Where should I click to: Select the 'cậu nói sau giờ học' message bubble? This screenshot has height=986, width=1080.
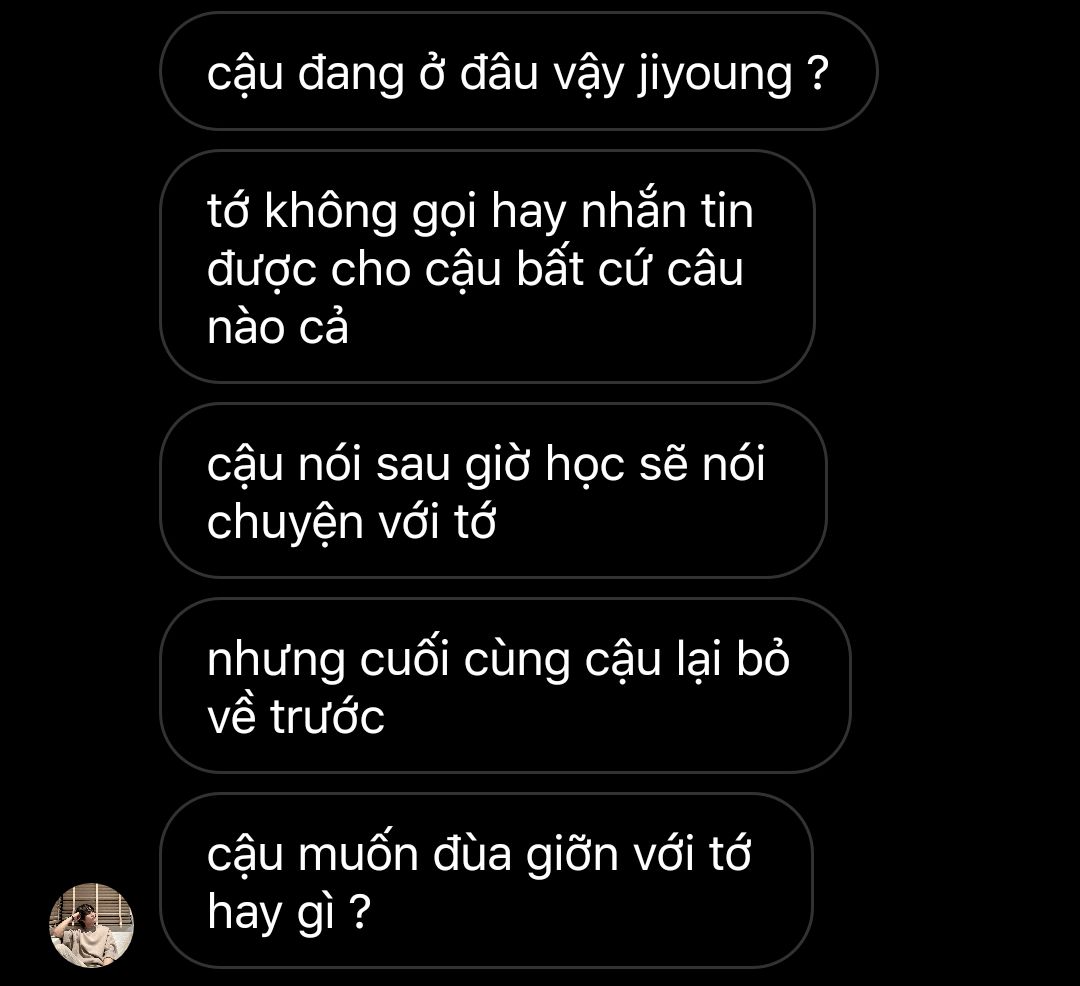tap(493, 490)
